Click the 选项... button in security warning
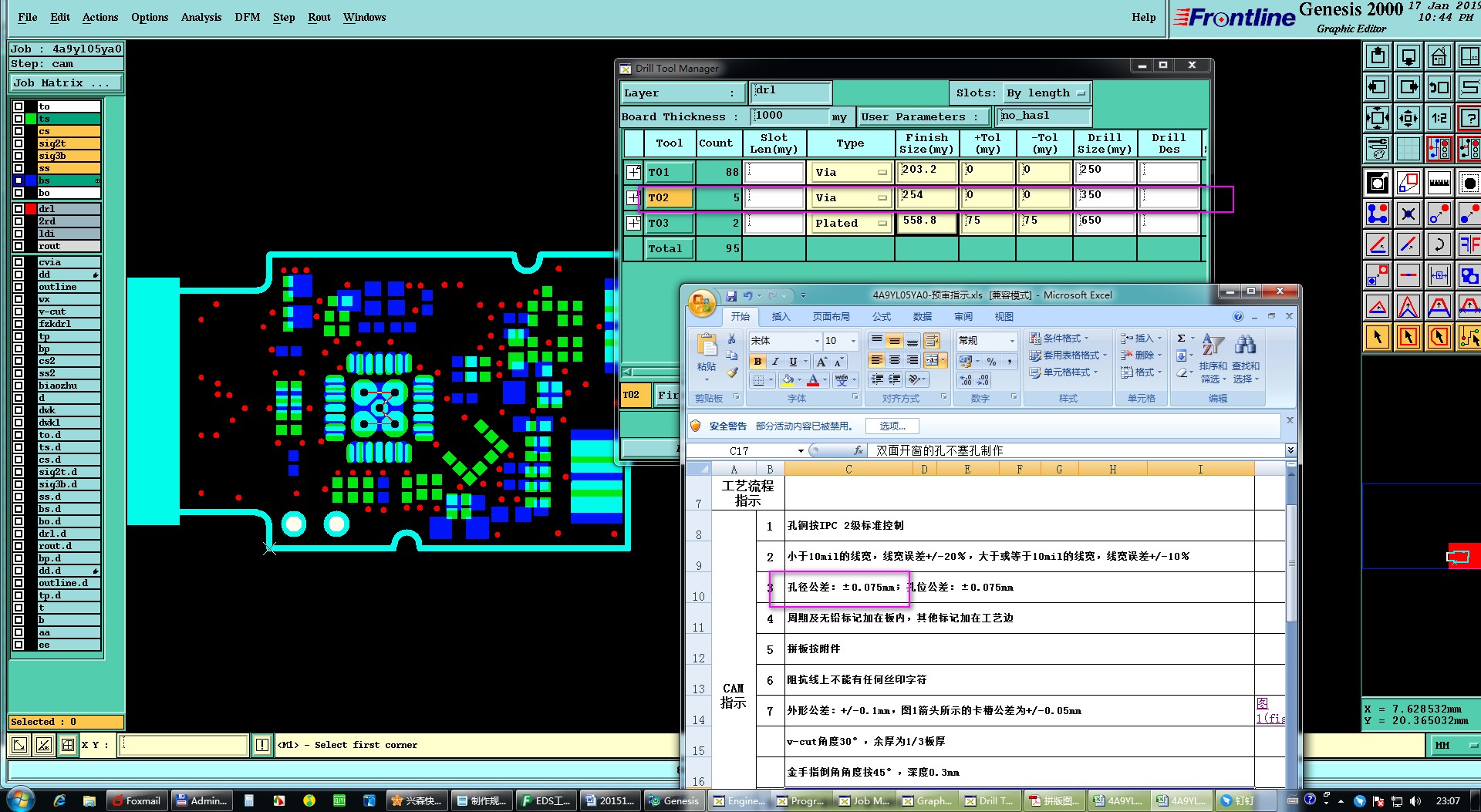Screen dimensions: 1481x812 892,426
